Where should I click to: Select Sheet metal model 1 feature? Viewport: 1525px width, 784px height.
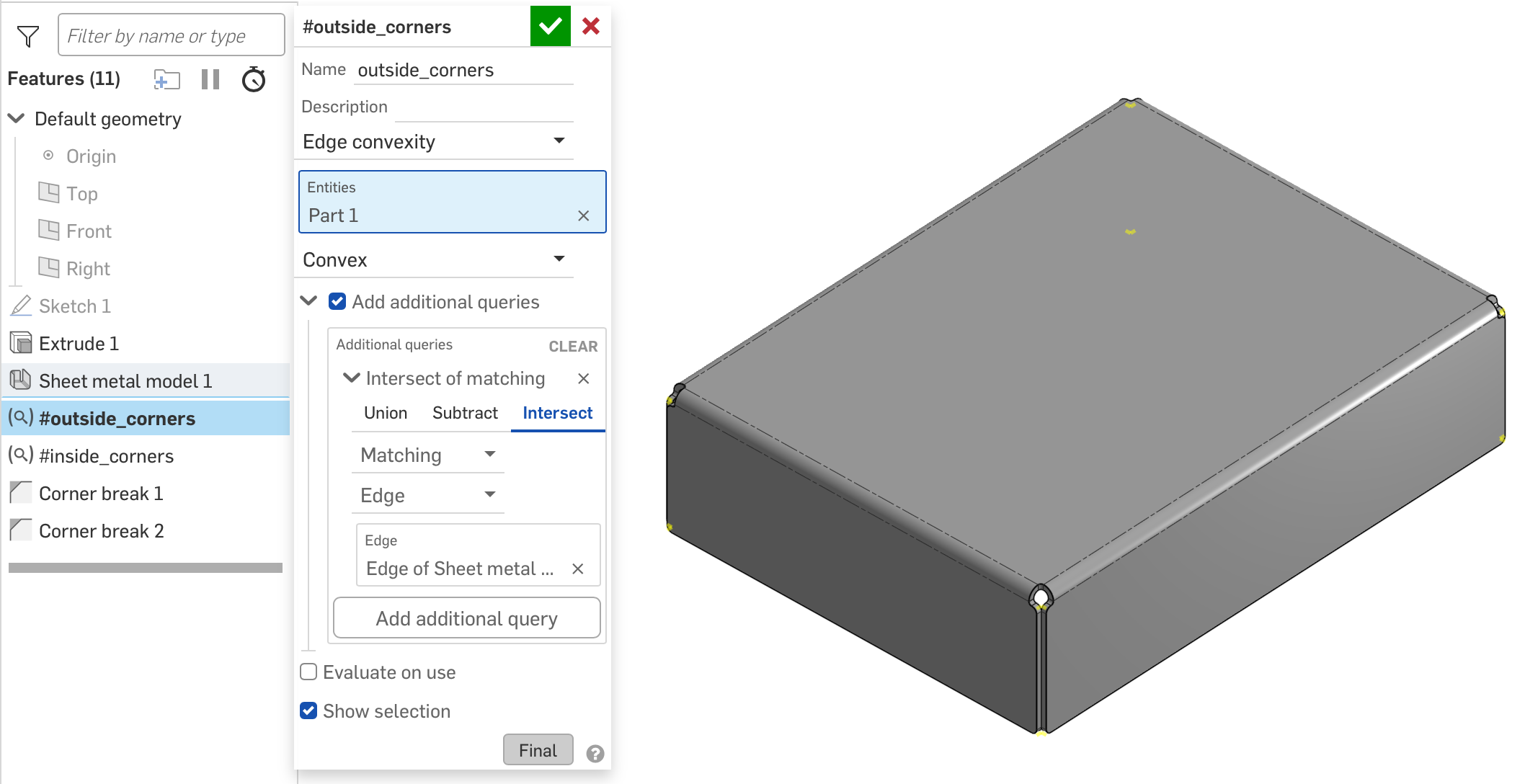(x=125, y=381)
